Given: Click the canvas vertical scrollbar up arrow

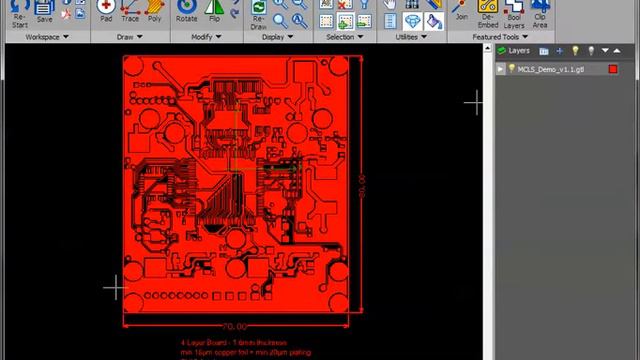Looking at the screenshot, I should (487, 48).
